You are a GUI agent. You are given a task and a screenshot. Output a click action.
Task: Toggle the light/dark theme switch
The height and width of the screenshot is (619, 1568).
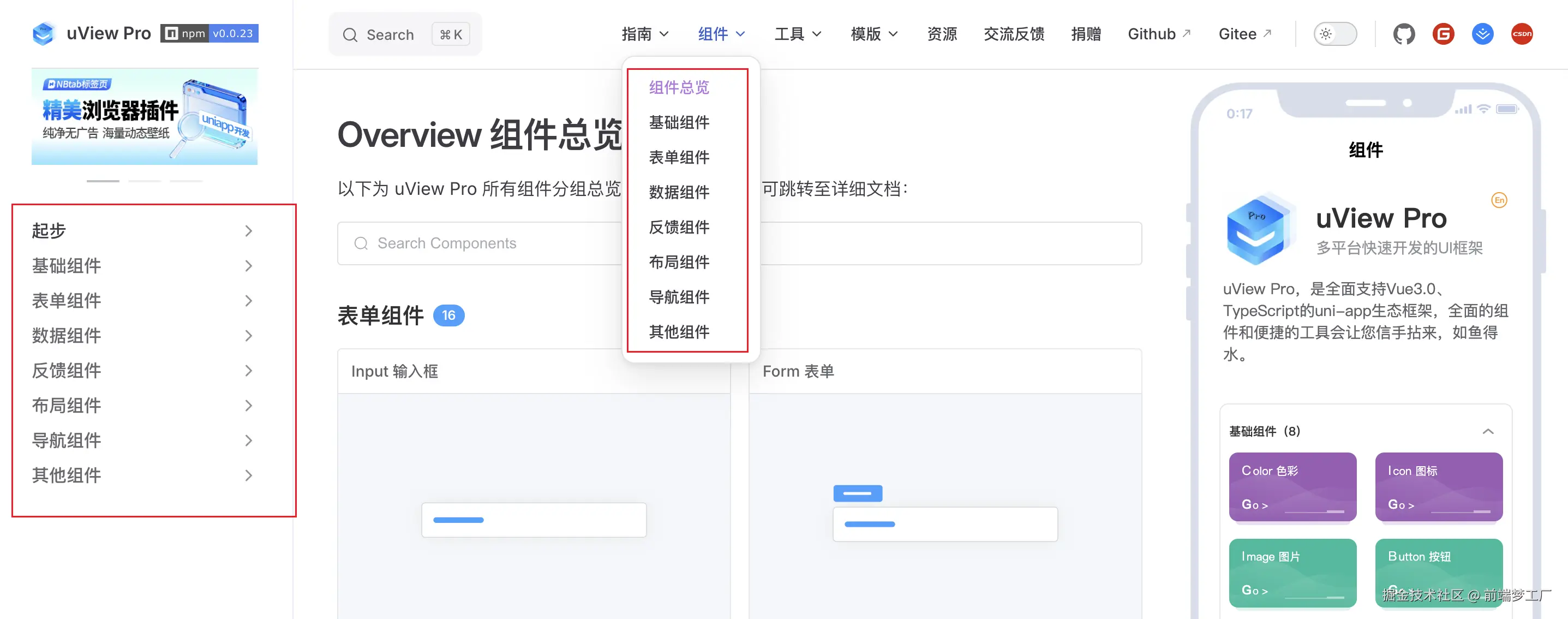[1334, 34]
